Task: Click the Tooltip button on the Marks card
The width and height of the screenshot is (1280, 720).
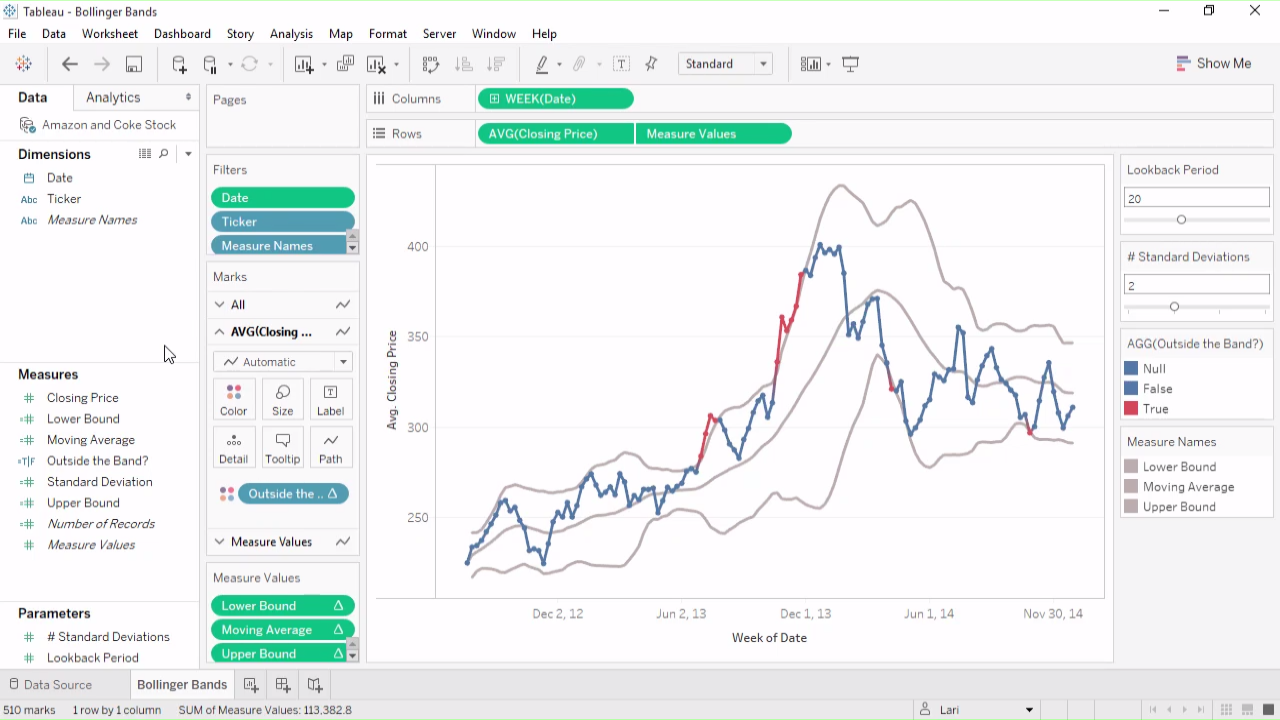Action: click(283, 446)
